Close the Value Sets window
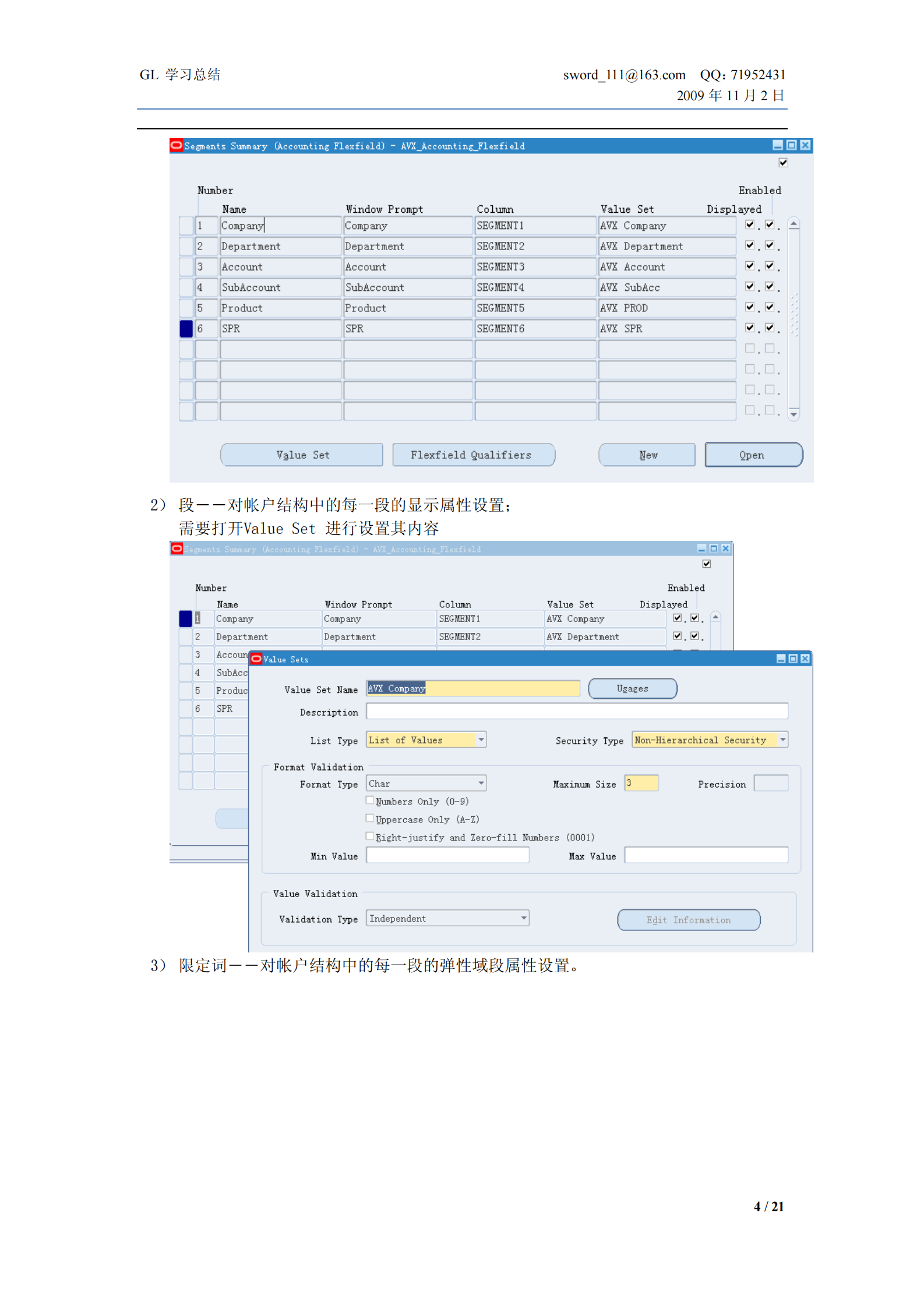This screenshot has width=924, height=1308. [x=805, y=659]
